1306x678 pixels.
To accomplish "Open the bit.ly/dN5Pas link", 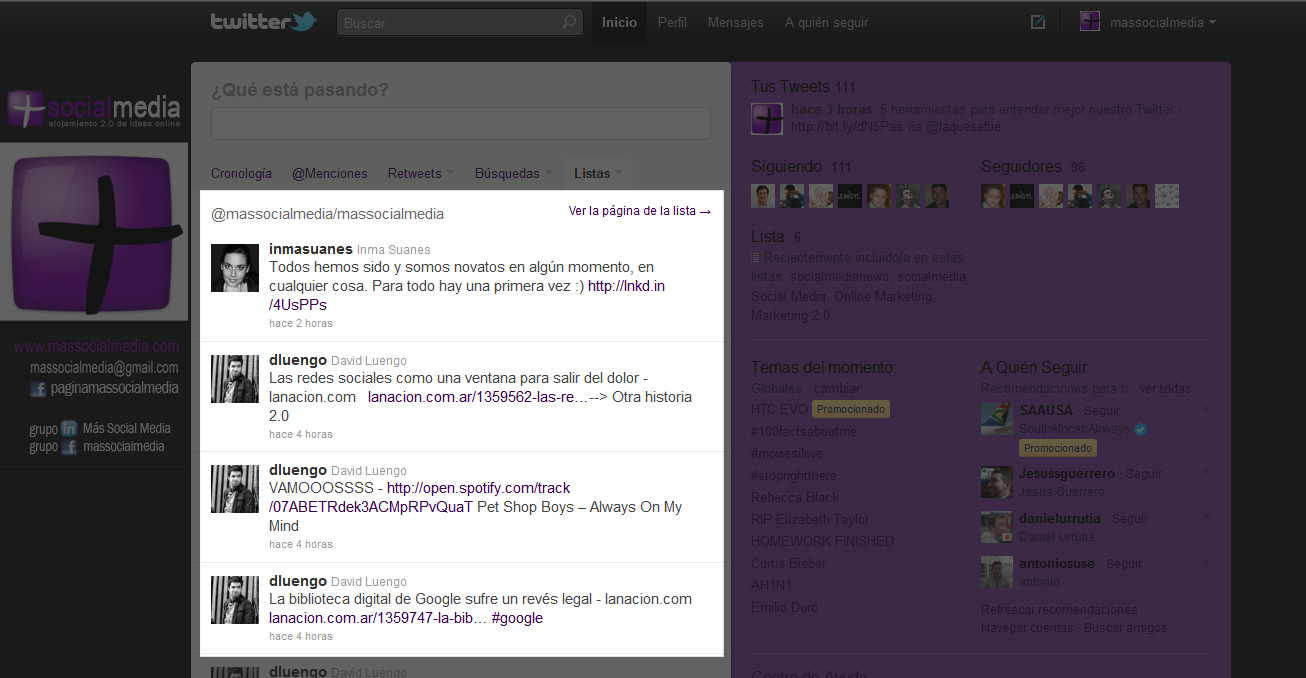I will 847,127.
